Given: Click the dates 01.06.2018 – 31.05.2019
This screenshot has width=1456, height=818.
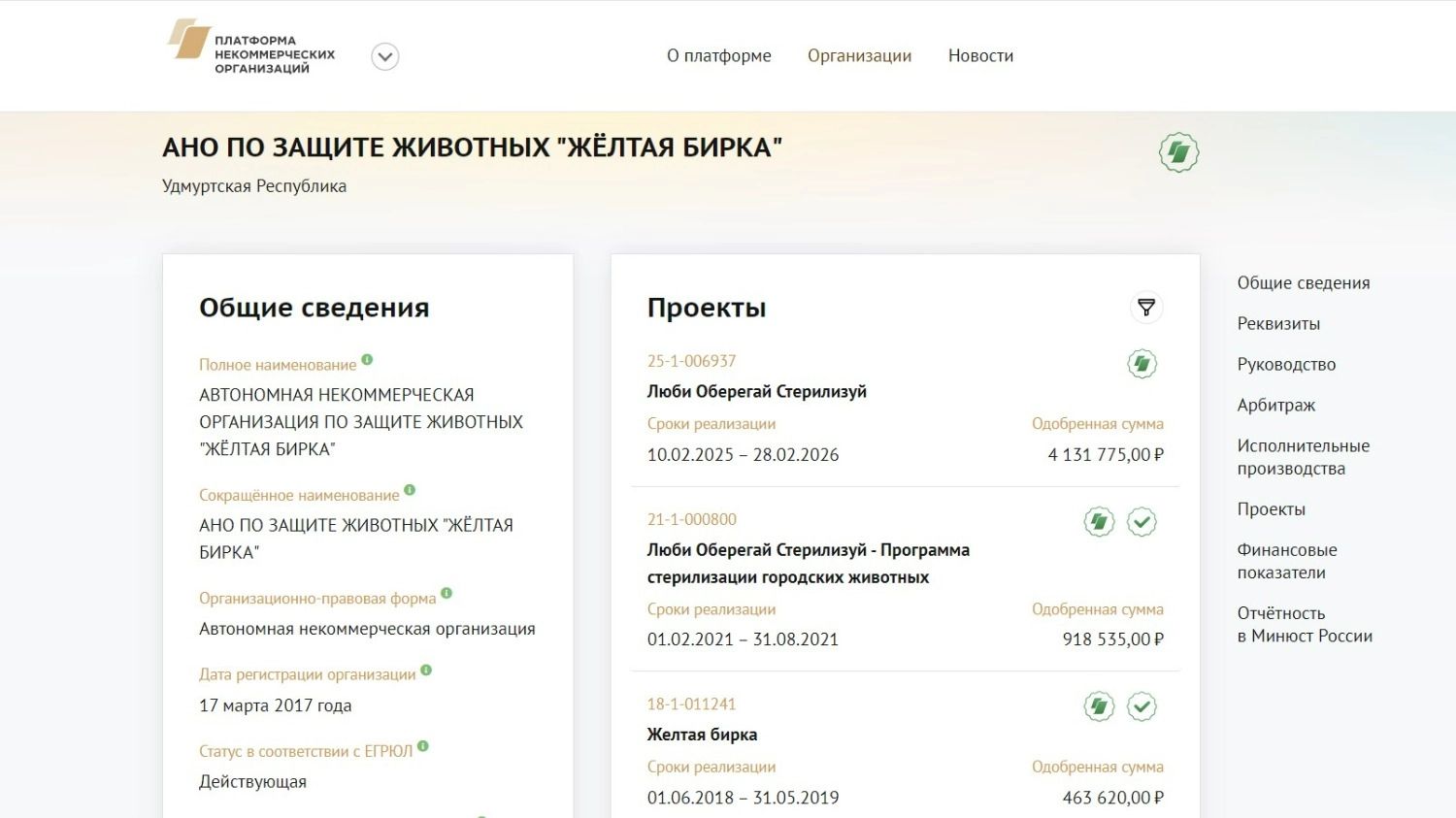Looking at the screenshot, I should coord(744,798).
